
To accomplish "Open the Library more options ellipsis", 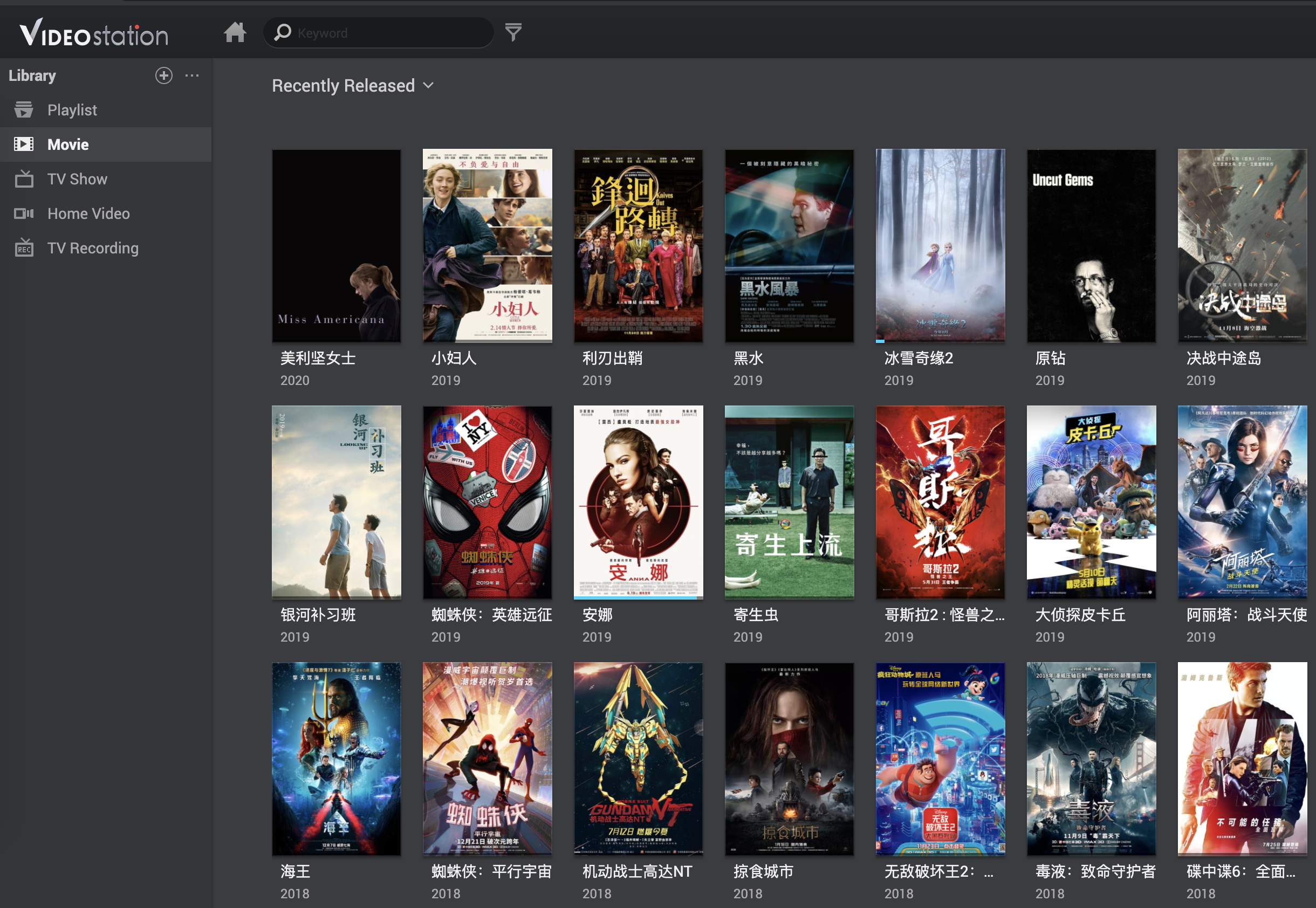I will (193, 75).
